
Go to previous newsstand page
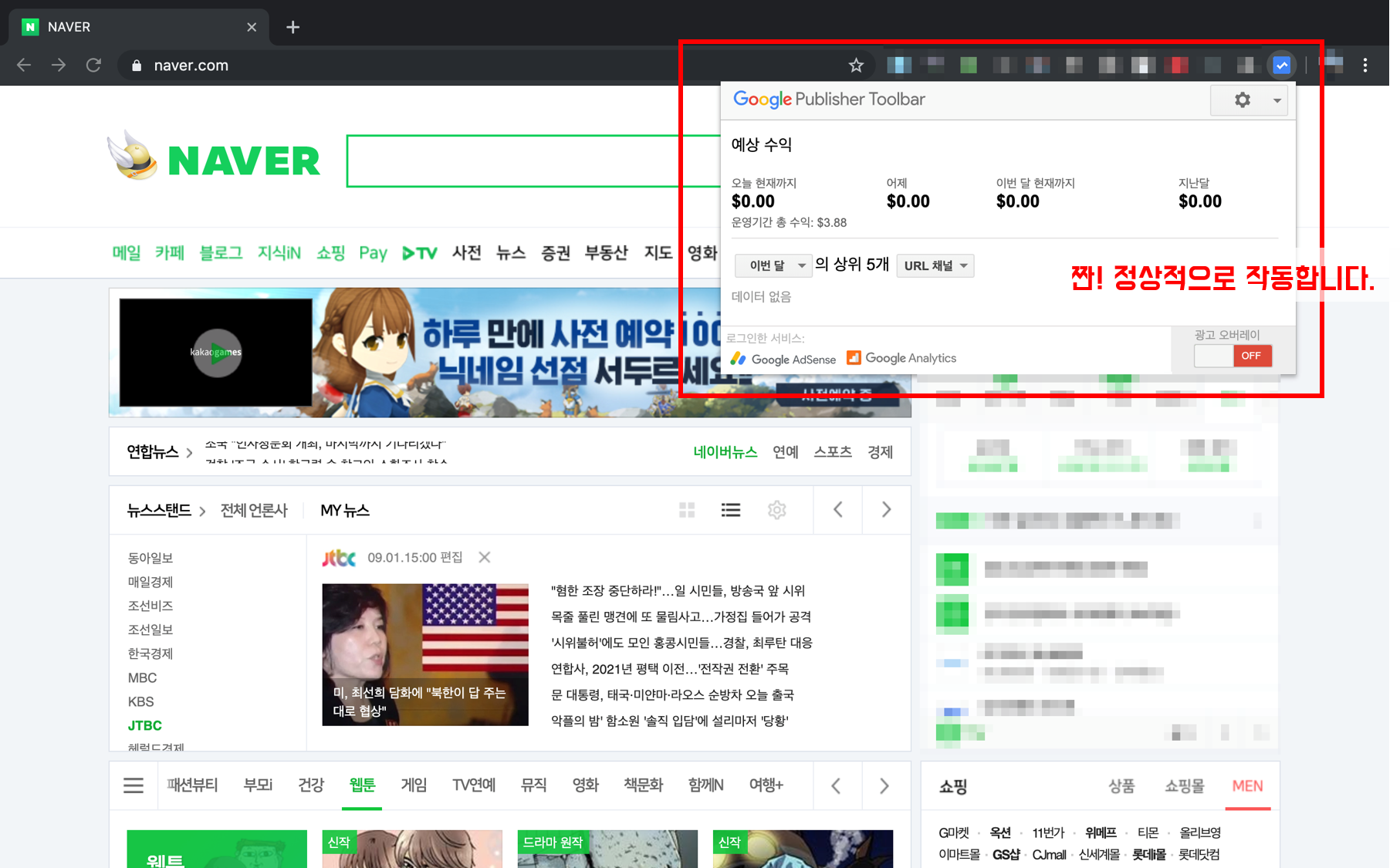[838, 510]
